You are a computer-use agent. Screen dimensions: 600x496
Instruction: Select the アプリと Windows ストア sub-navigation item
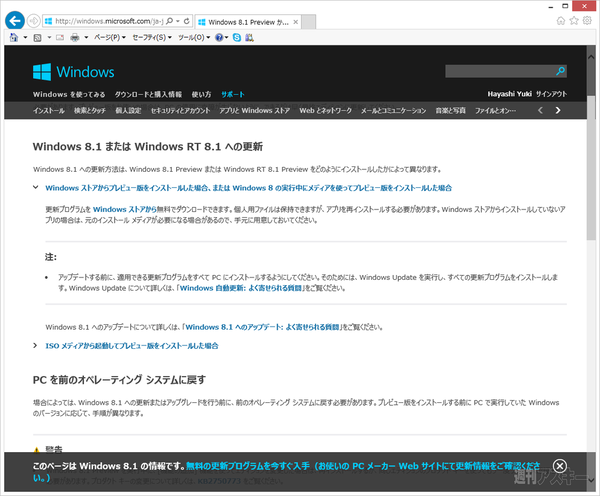(254, 111)
